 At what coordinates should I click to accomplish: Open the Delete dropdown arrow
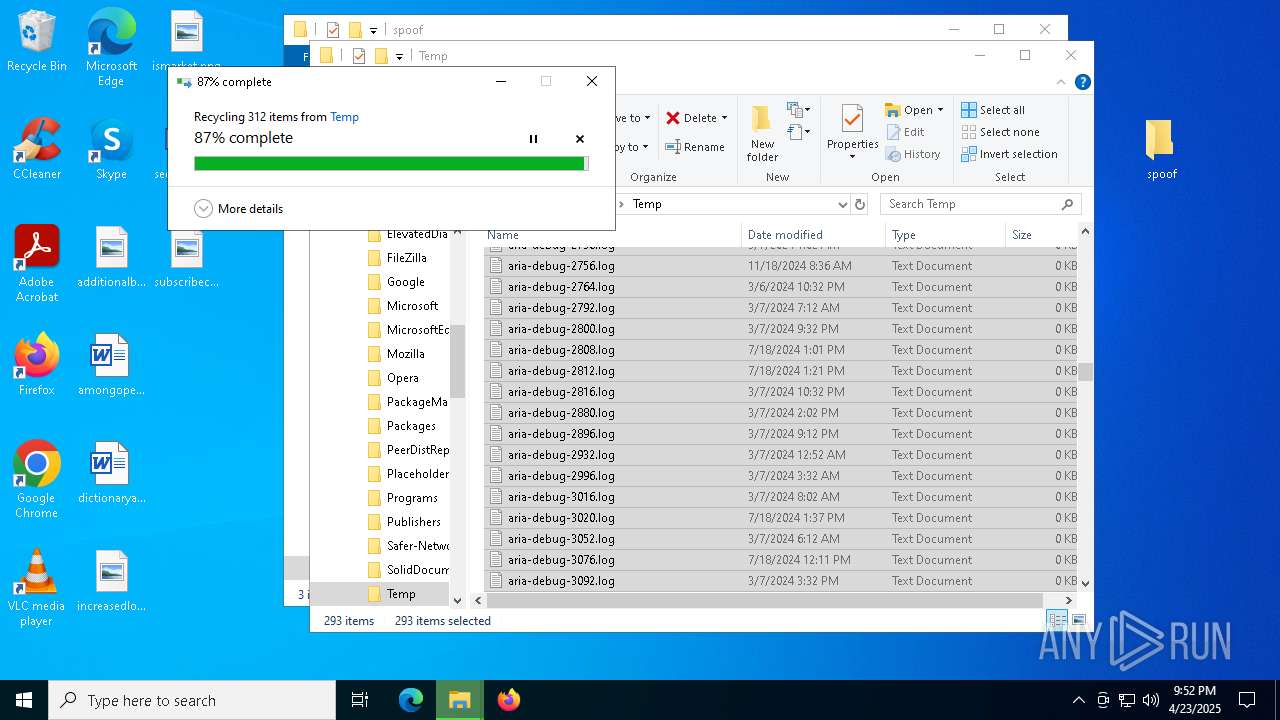[x=724, y=118]
